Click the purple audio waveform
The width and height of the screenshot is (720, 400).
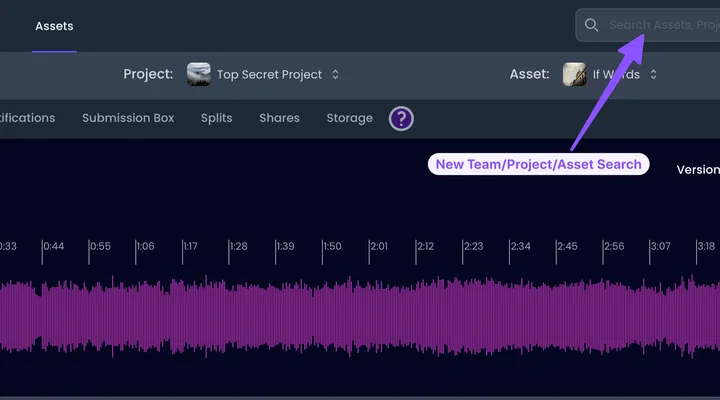[x=360, y=316]
